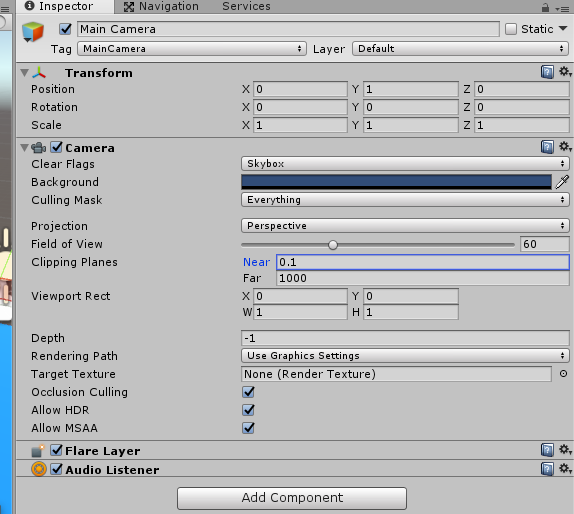Open Transform component gear settings menu
574x514 pixels.
pos(565,72)
